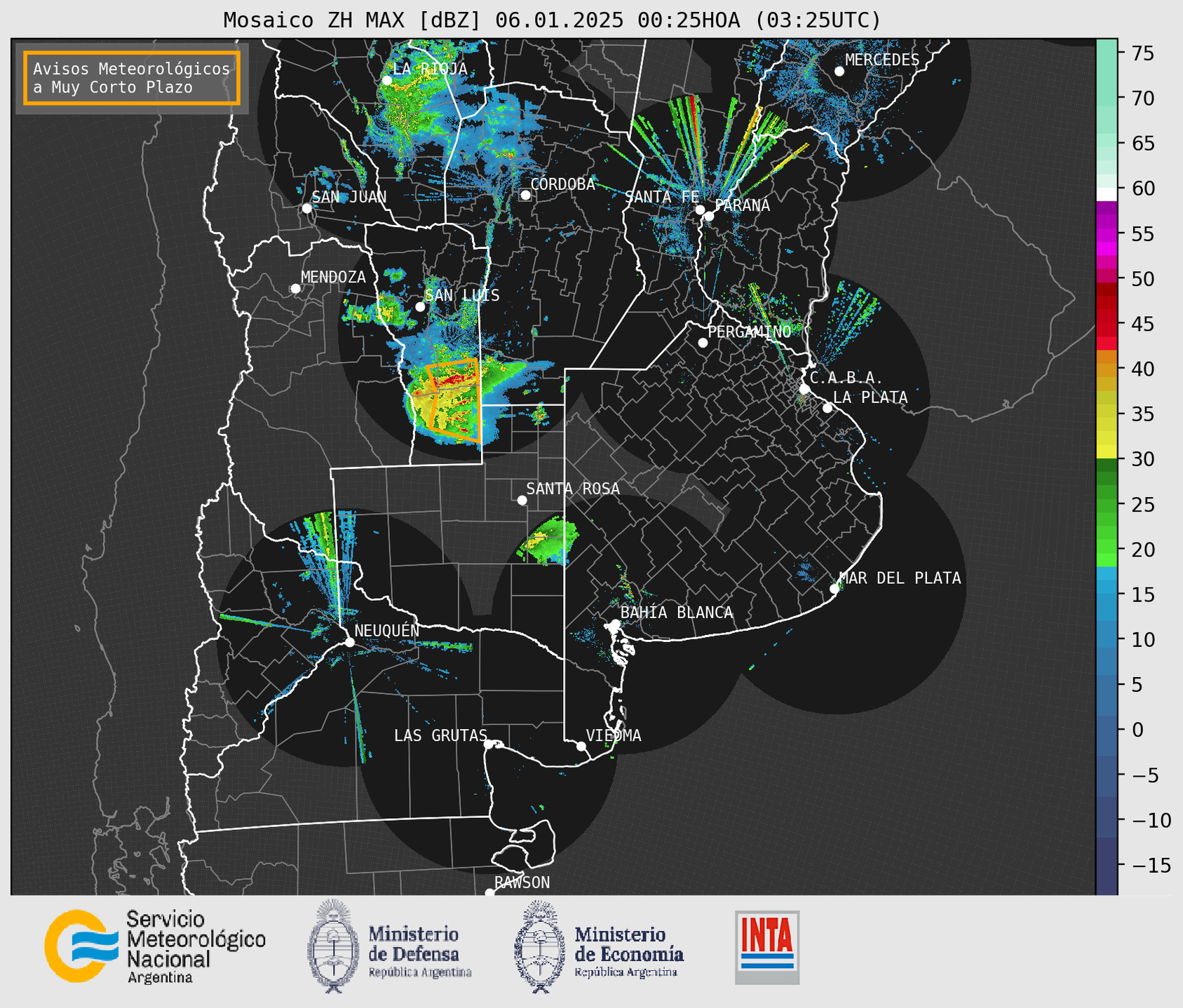The image size is (1183, 1008).
Task: Click the SAN LUIS city marker dot
Action: click(x=420, y=307)
